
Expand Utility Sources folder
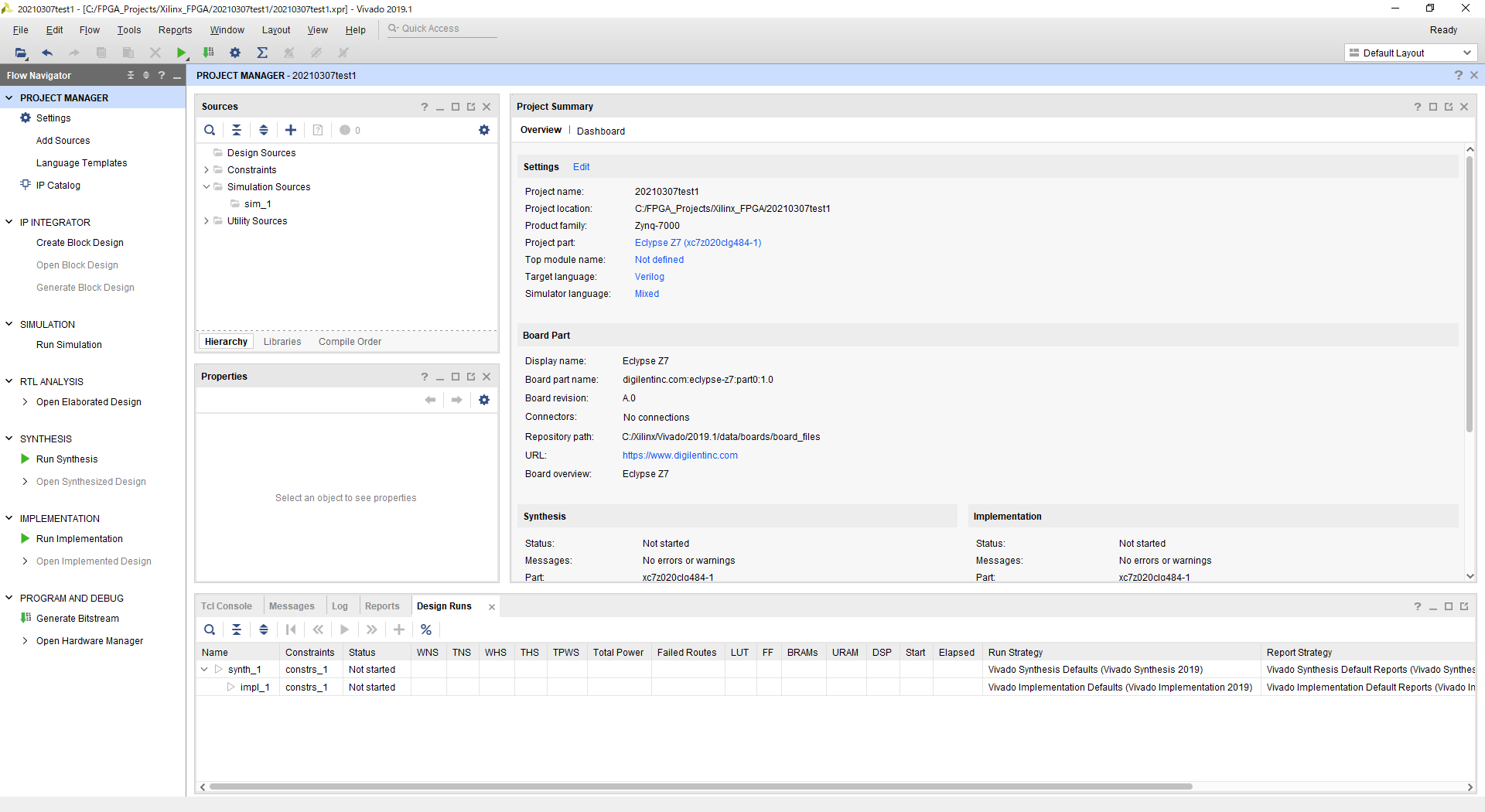(207, 221)
